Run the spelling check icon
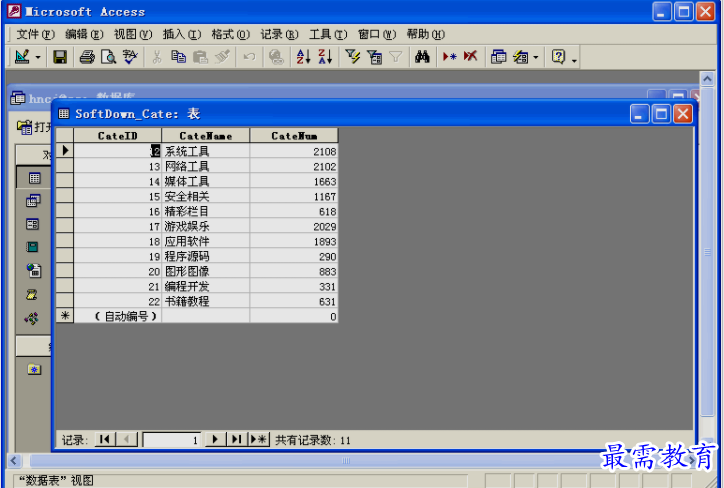 [130, 57]
